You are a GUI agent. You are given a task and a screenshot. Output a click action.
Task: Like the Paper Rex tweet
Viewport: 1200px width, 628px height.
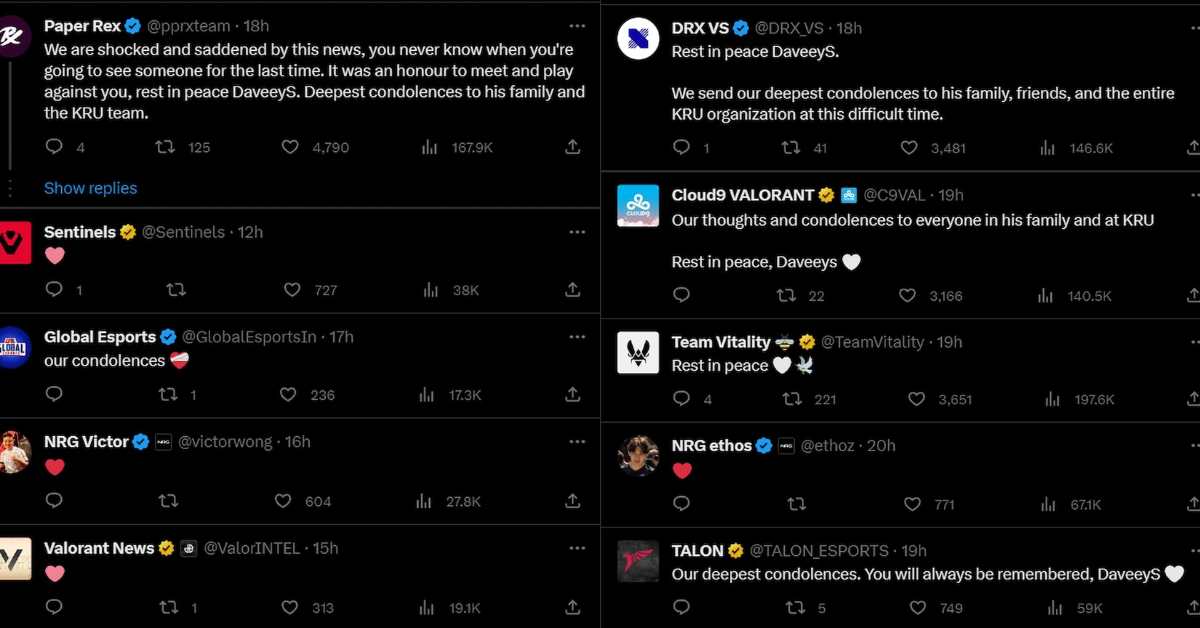(290, 147)
